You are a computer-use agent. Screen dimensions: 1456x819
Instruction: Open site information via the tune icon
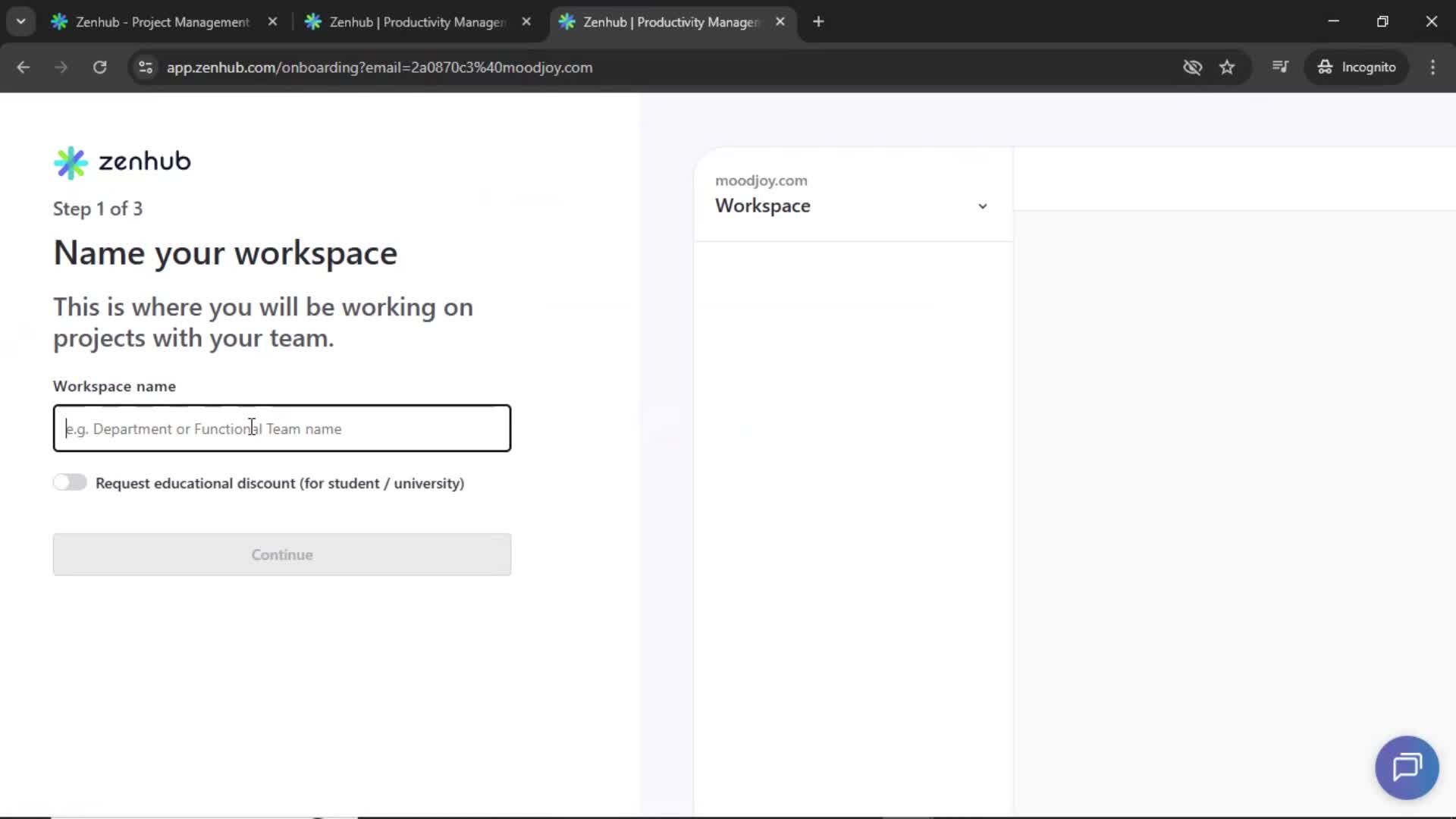coord(146,67)
